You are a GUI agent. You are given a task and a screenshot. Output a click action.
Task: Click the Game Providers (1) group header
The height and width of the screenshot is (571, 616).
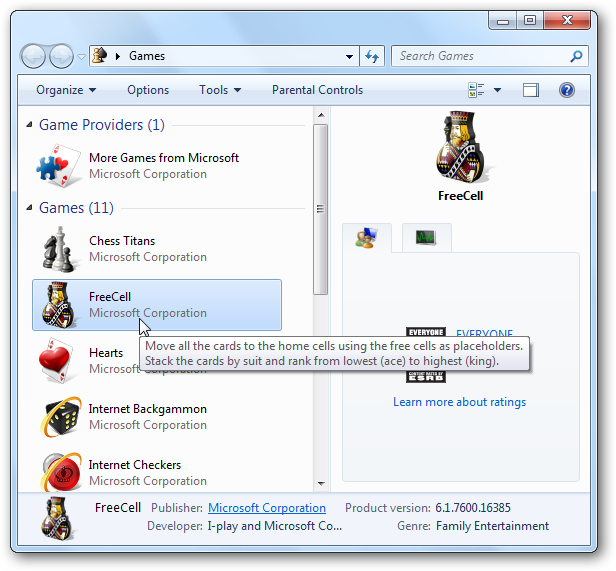click(102, 125)
